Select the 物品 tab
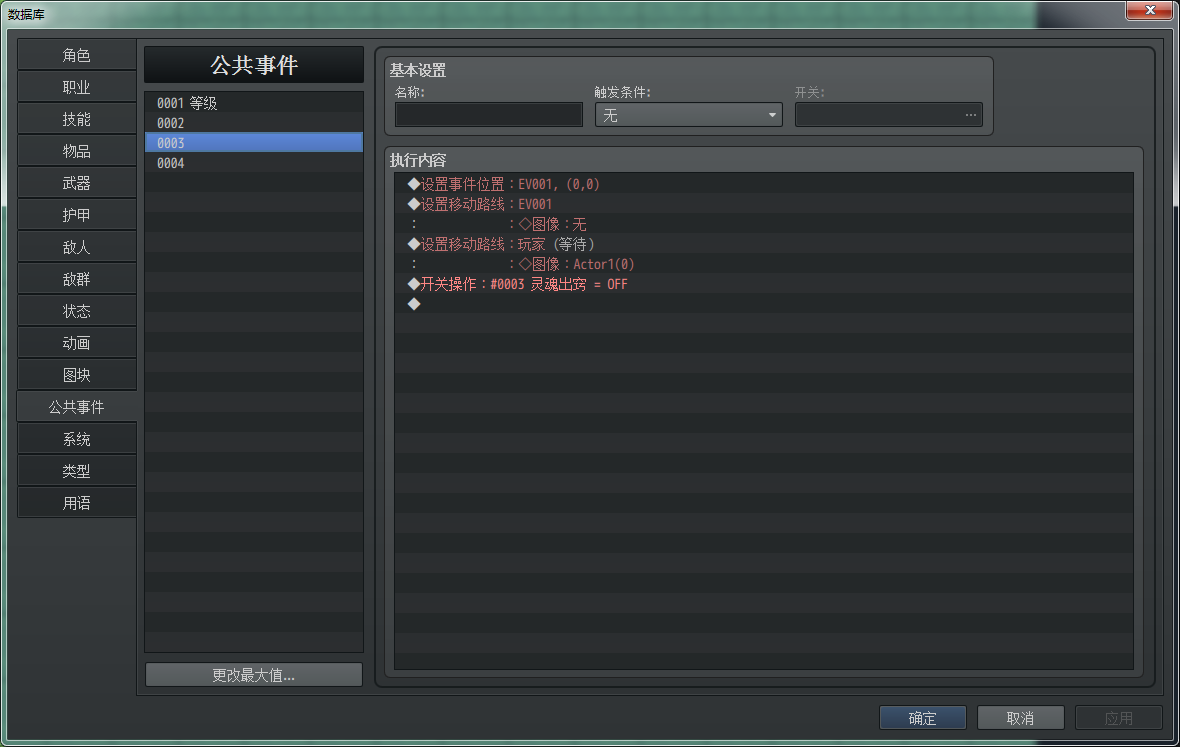The image size is (1180, 747). click(x=76, y=151)
